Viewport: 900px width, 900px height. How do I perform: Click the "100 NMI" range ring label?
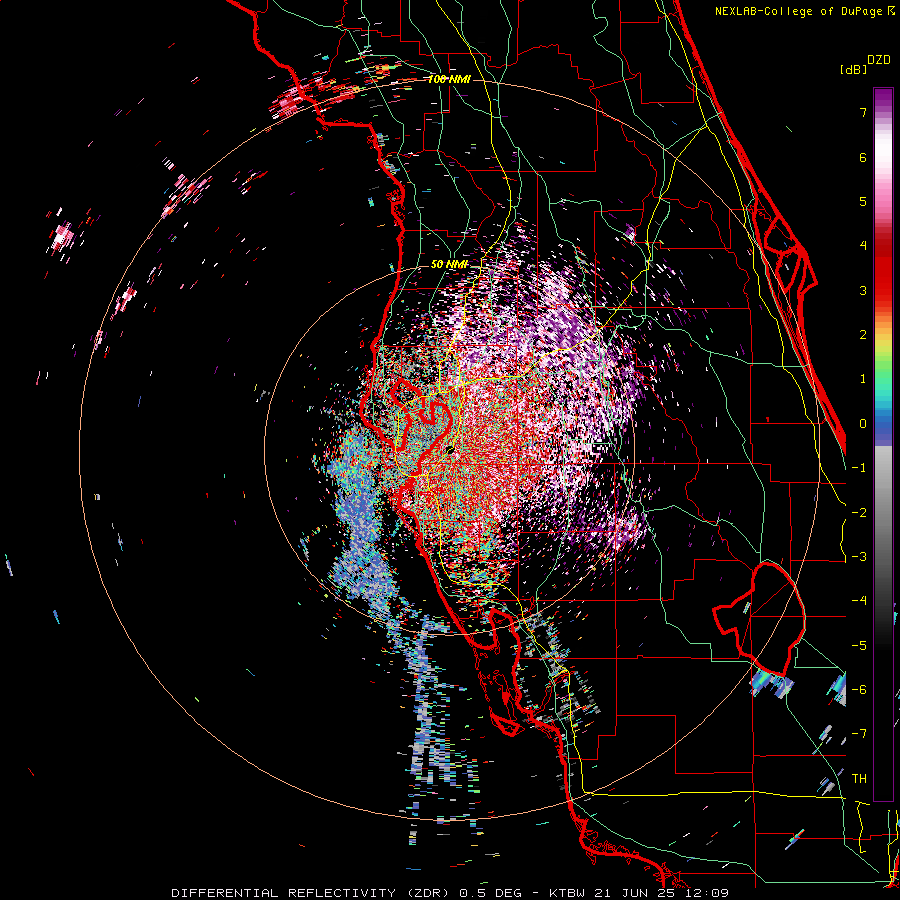point(449,79)
